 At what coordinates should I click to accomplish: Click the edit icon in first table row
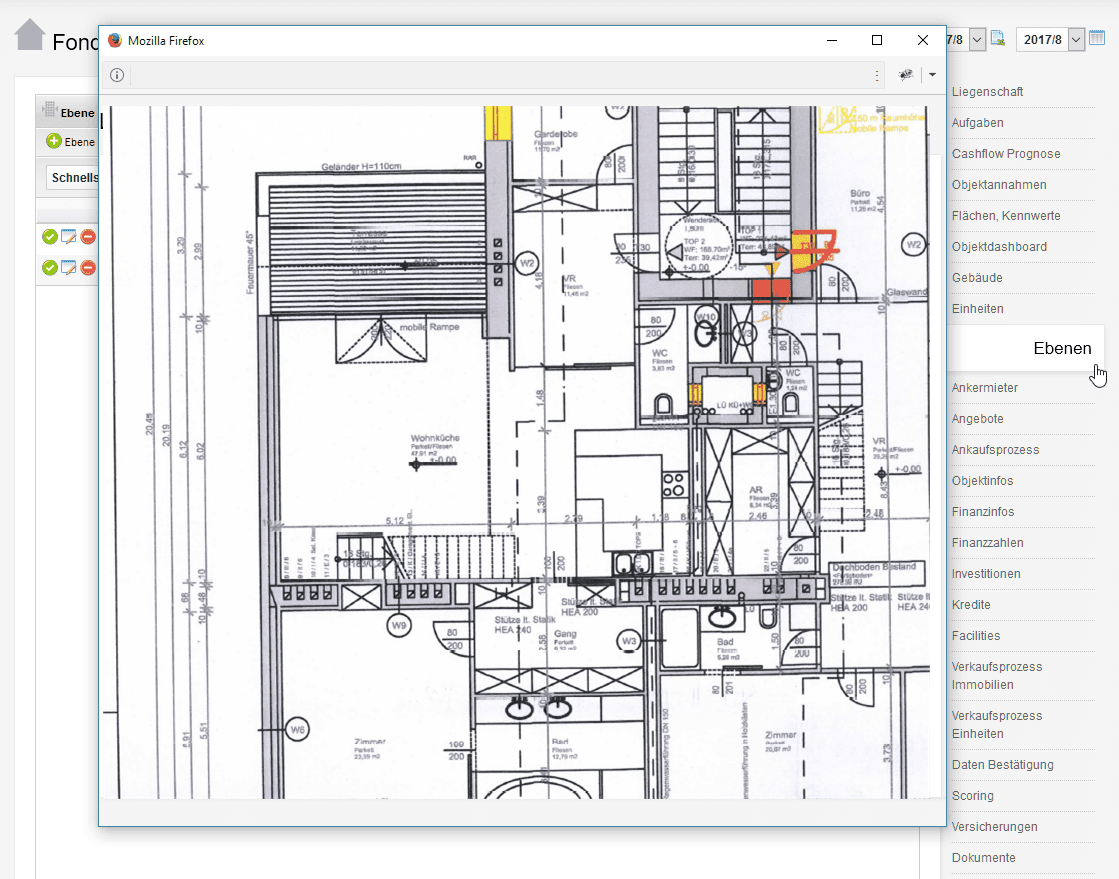tap(69, 237)
